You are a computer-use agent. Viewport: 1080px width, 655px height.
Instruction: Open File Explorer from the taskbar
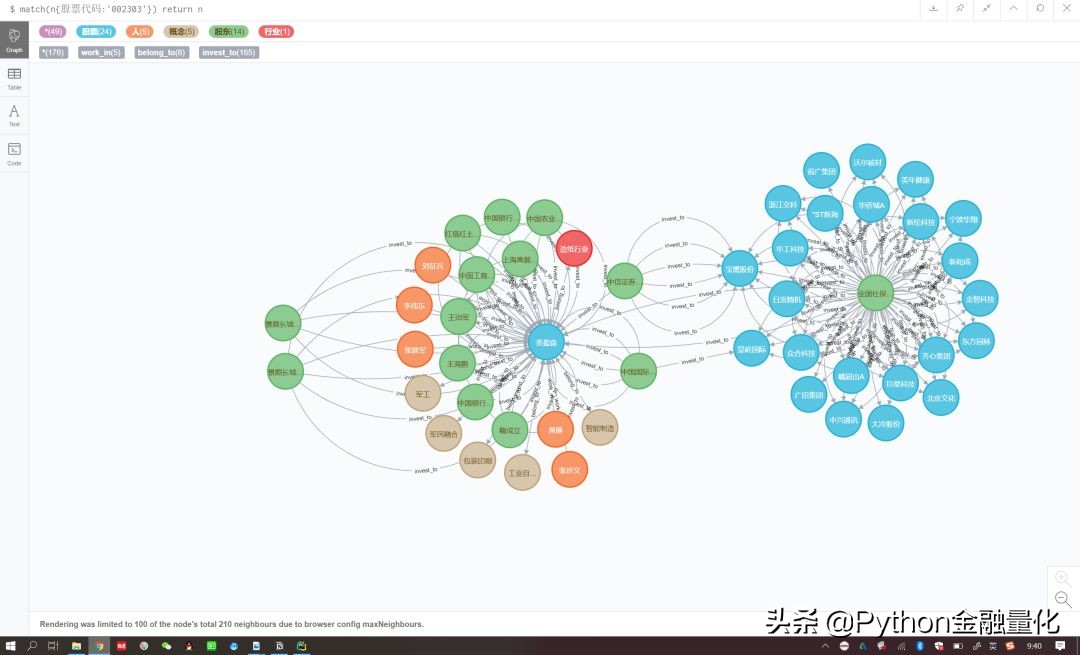(x=77, y=646)
